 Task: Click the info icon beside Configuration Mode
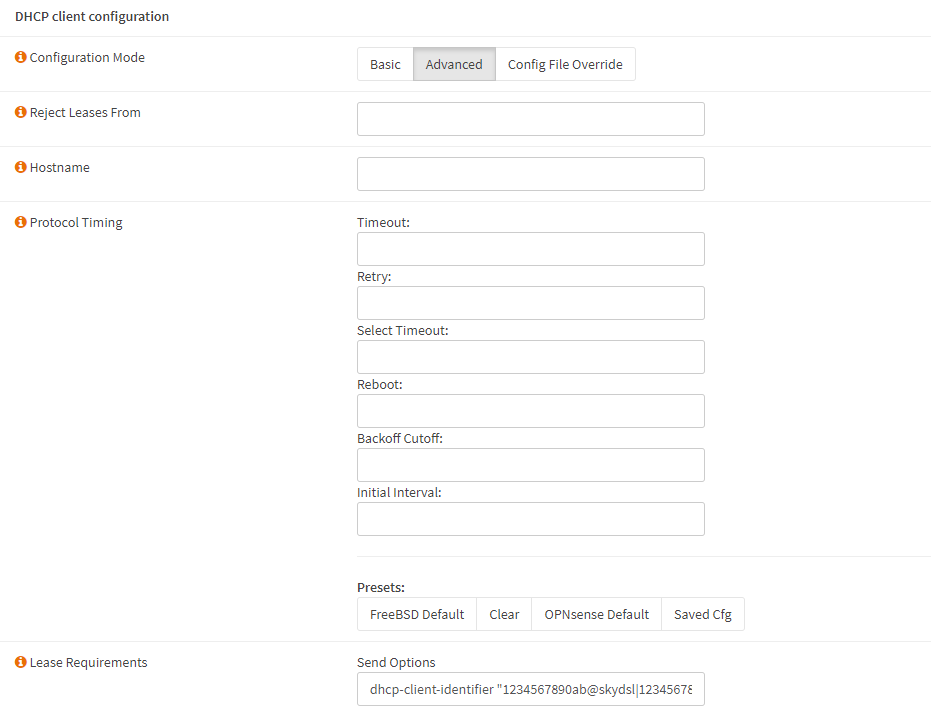pos(21,58)
